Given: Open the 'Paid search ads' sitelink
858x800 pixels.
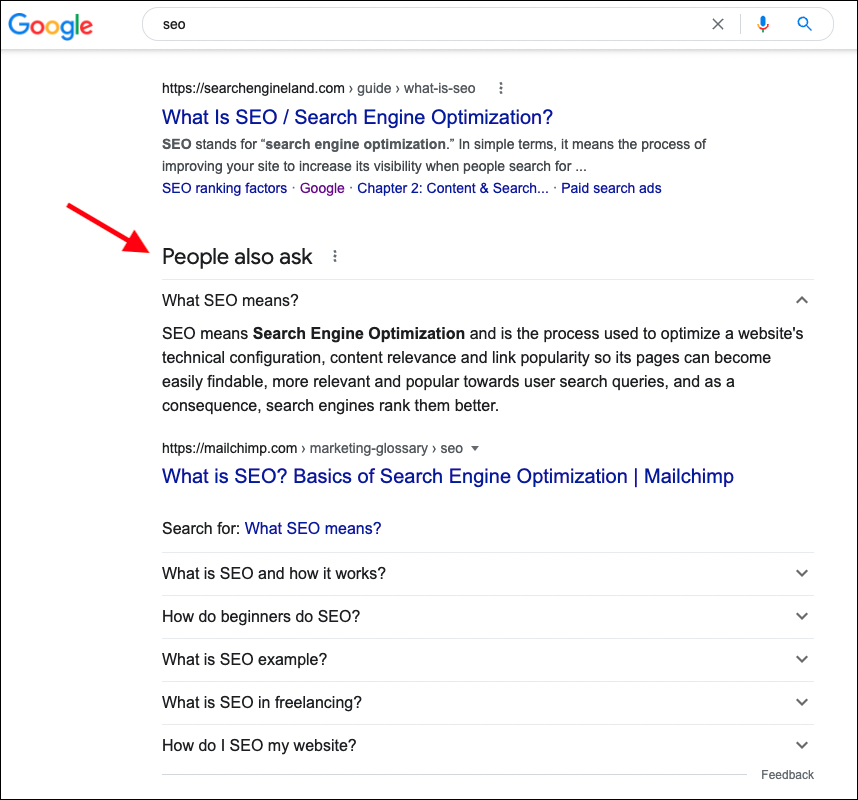Looking at the screenshot, I should [x=611, y=188].
